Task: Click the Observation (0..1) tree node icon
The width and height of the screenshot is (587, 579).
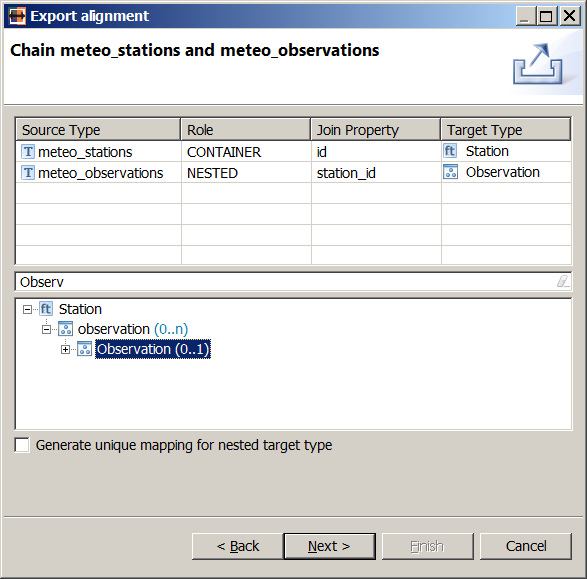Action: pyautogui.click(x=85, y=349)
